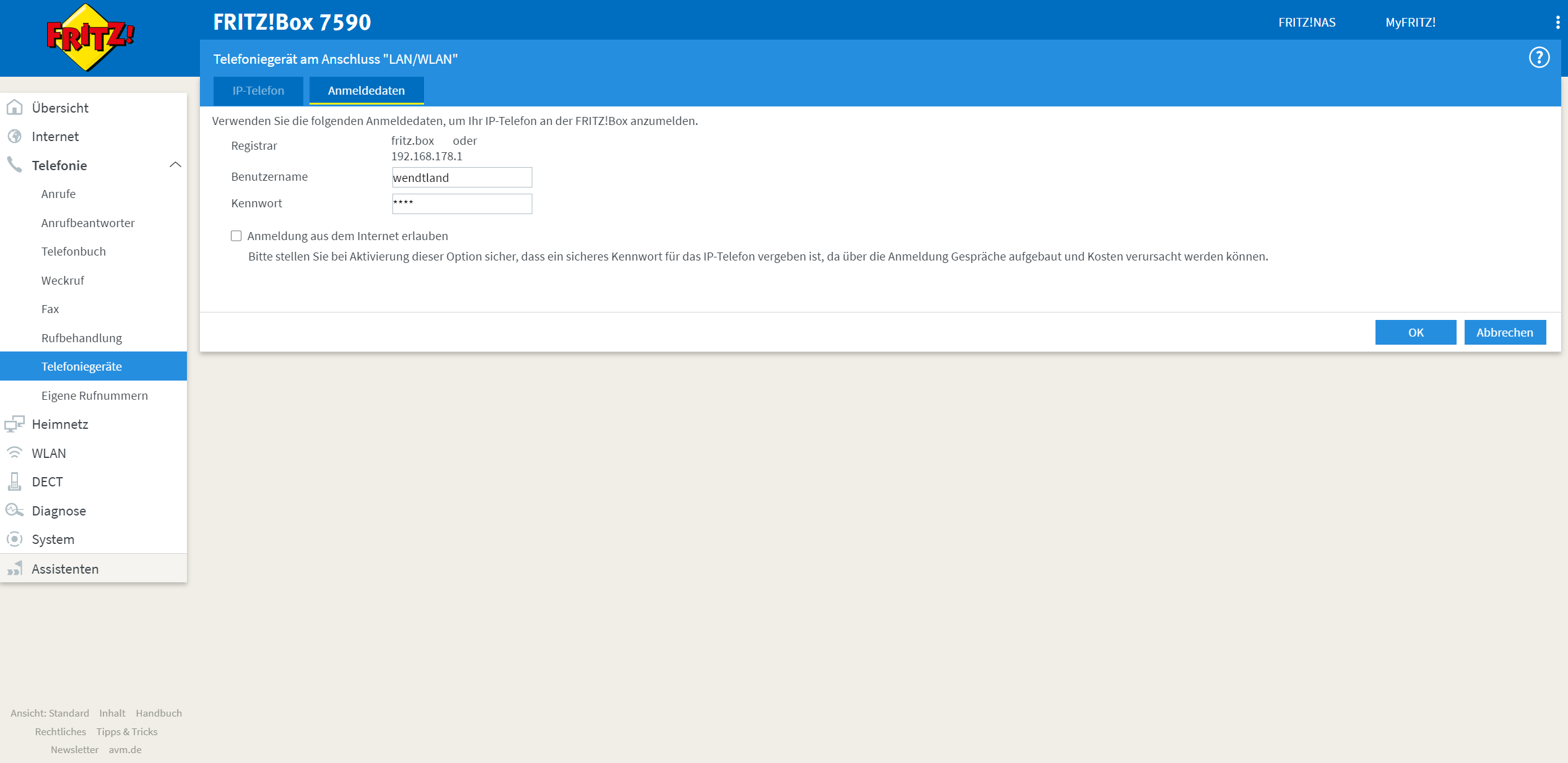The width and height of the screenshot is (1568, 763).
Task: Confirm with the OK button
Action: click(1415, 332)
